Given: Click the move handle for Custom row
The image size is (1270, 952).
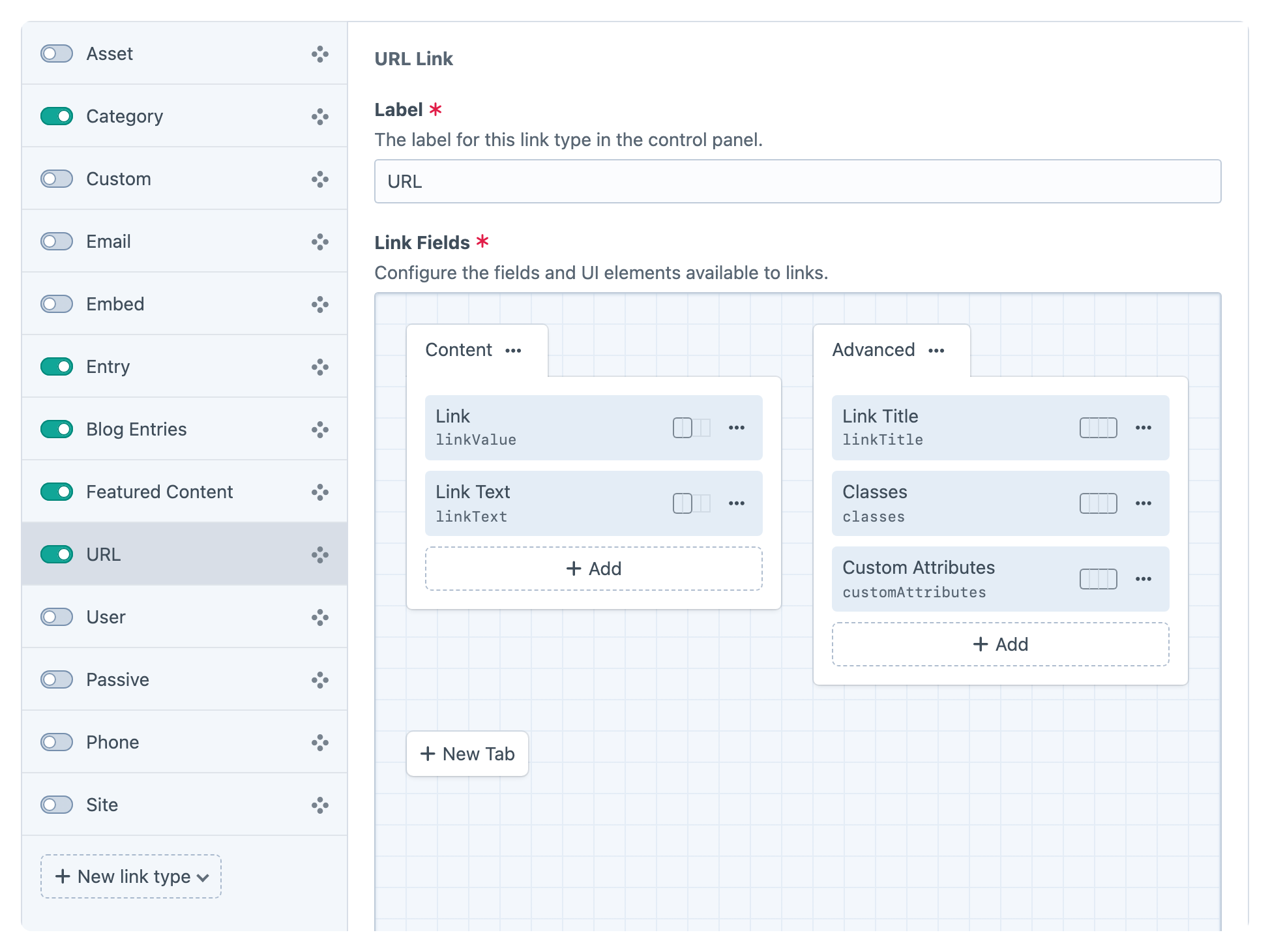Looking at the screenshot, I should [319, 179].
